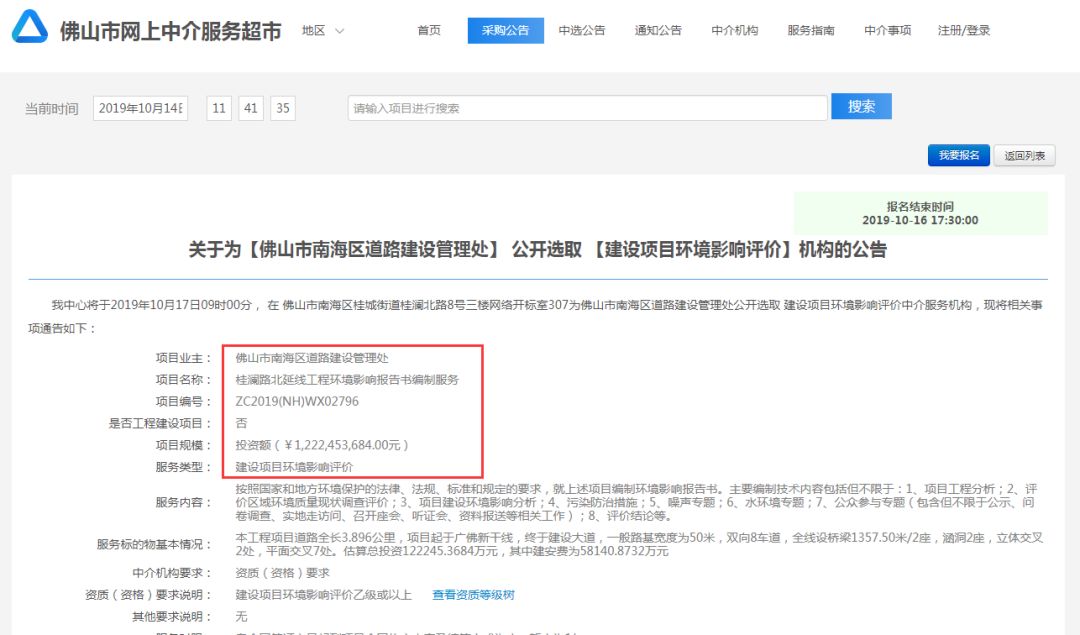The image size is (1080, 635).
Task: Click the deadline 2019-10-16 17:30:00
Action: tap(920, 220)
